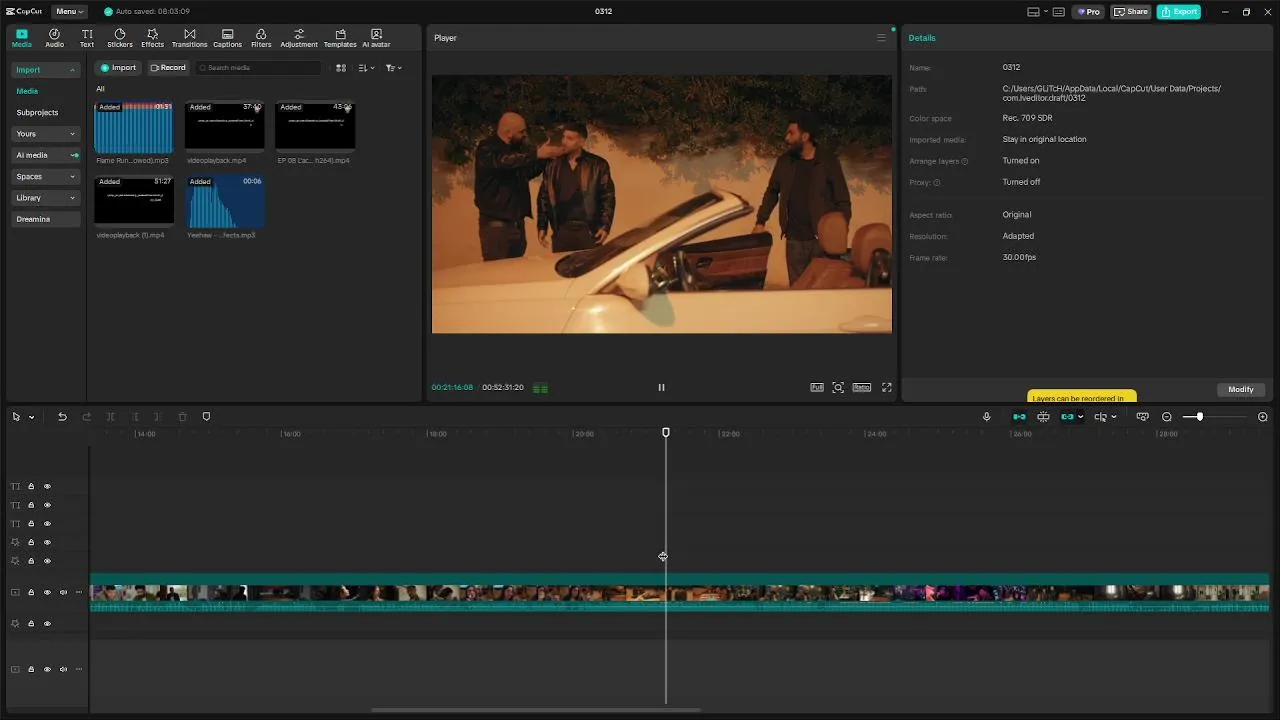Click the snapshot frame icon under the player

click(838, 387)
